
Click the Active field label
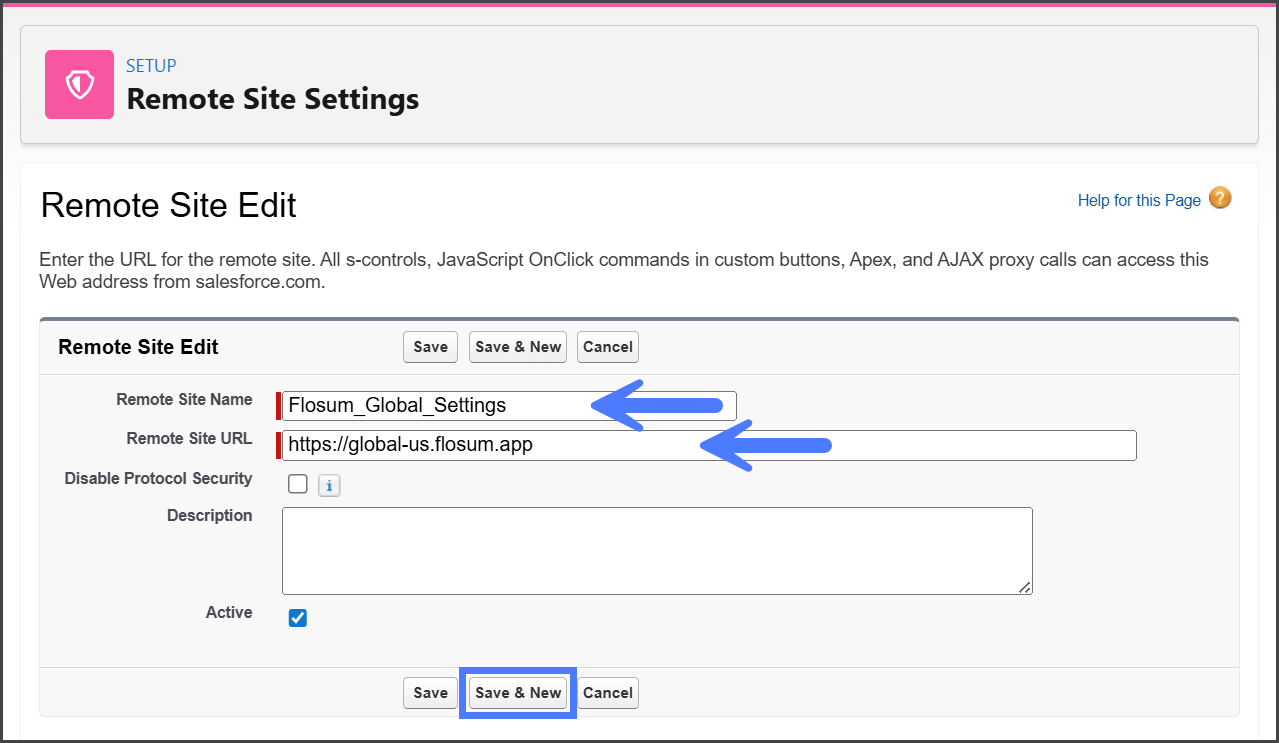[x=229, y=612]
